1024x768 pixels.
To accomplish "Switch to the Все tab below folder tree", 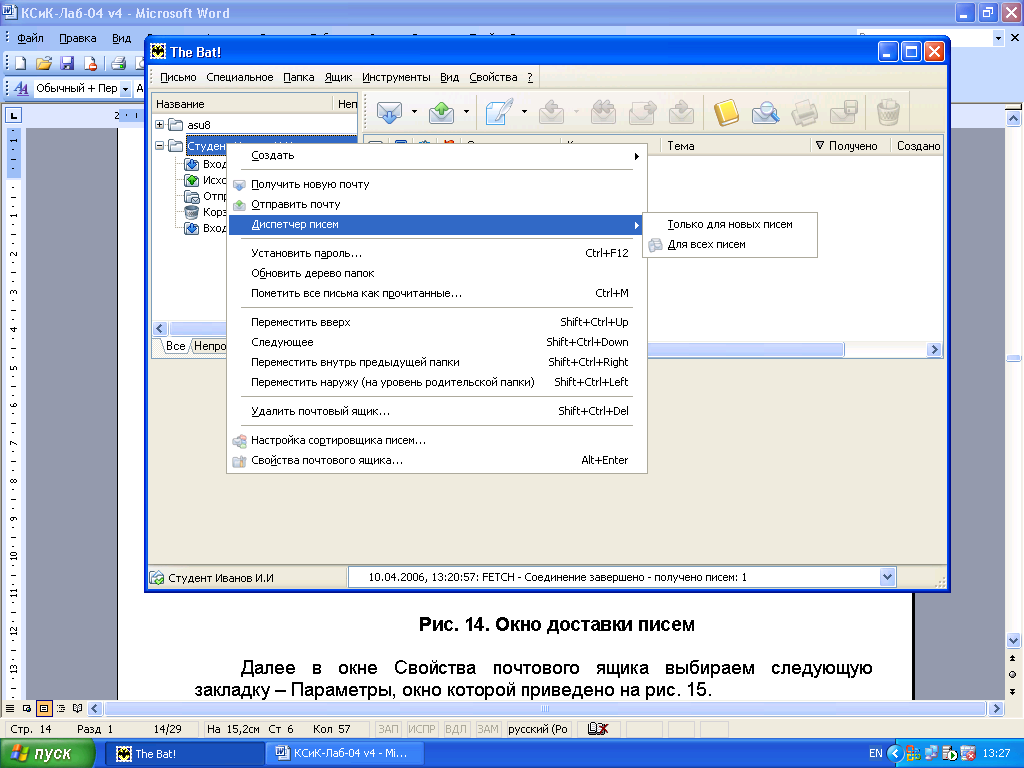I will [175, 345].
